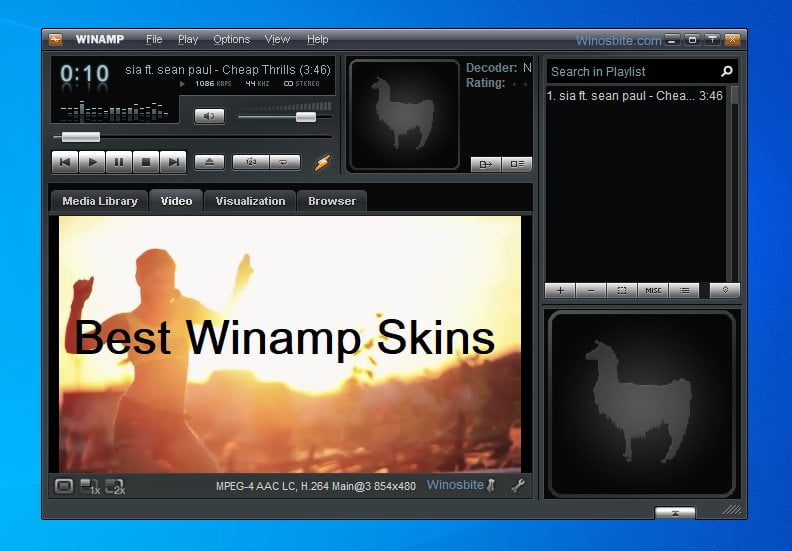
Task: Open video options wrench icon
Action: coord(518,485)
